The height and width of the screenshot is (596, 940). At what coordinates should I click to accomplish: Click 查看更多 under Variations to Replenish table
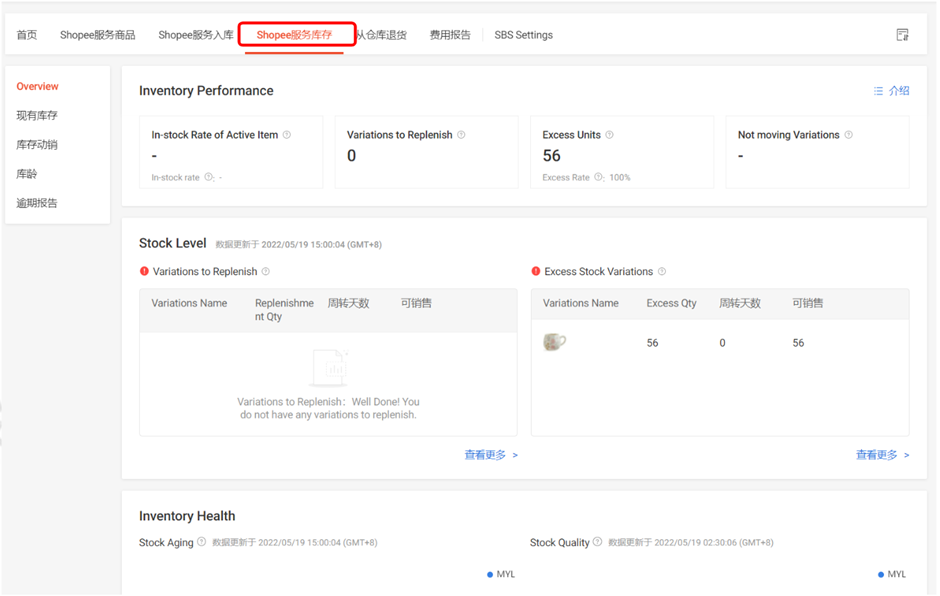click(x=491, y=455)
